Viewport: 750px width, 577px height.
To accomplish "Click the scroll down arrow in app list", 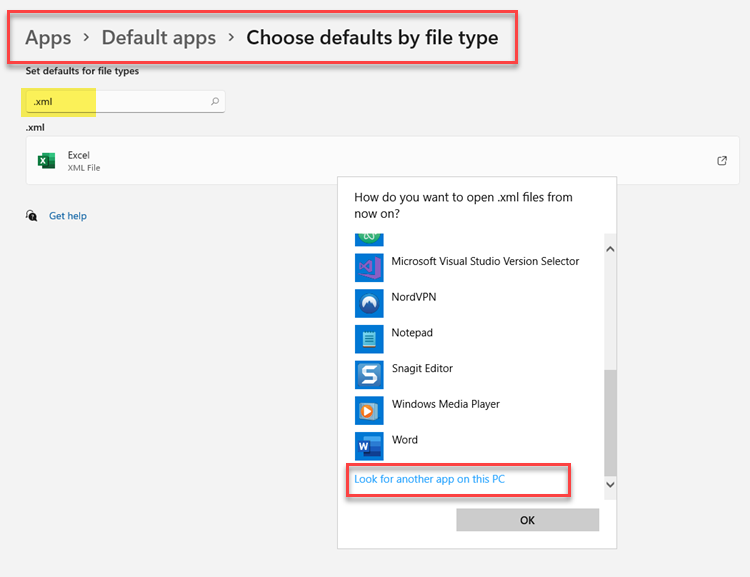I will [x=610, y=484].
